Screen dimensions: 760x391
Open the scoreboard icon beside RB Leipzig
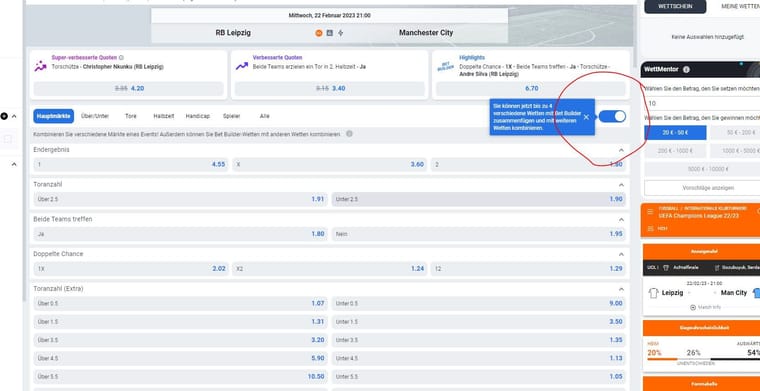(x=330, y=33)
